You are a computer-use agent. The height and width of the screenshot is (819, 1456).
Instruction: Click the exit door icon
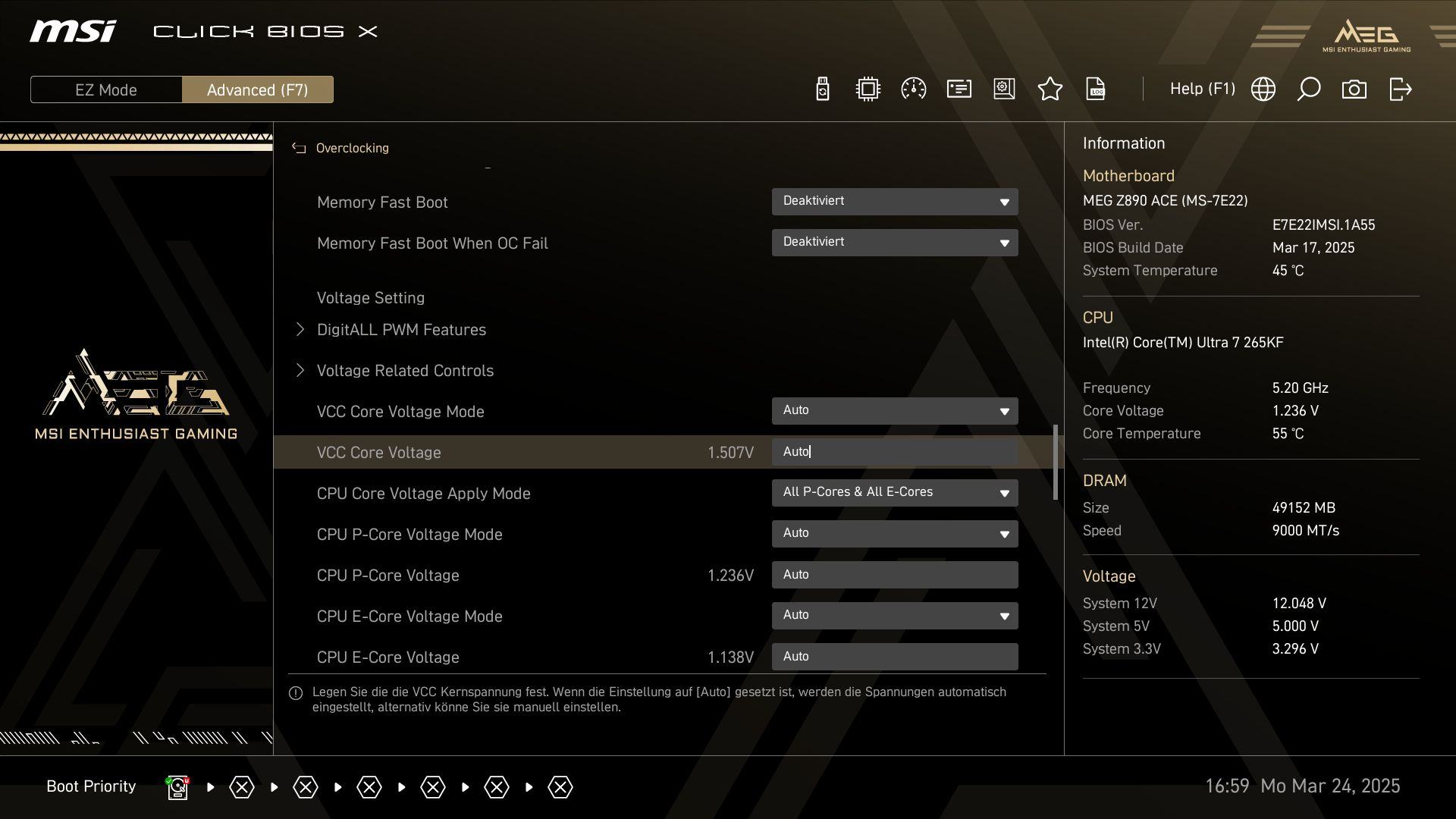[1400, 89]
